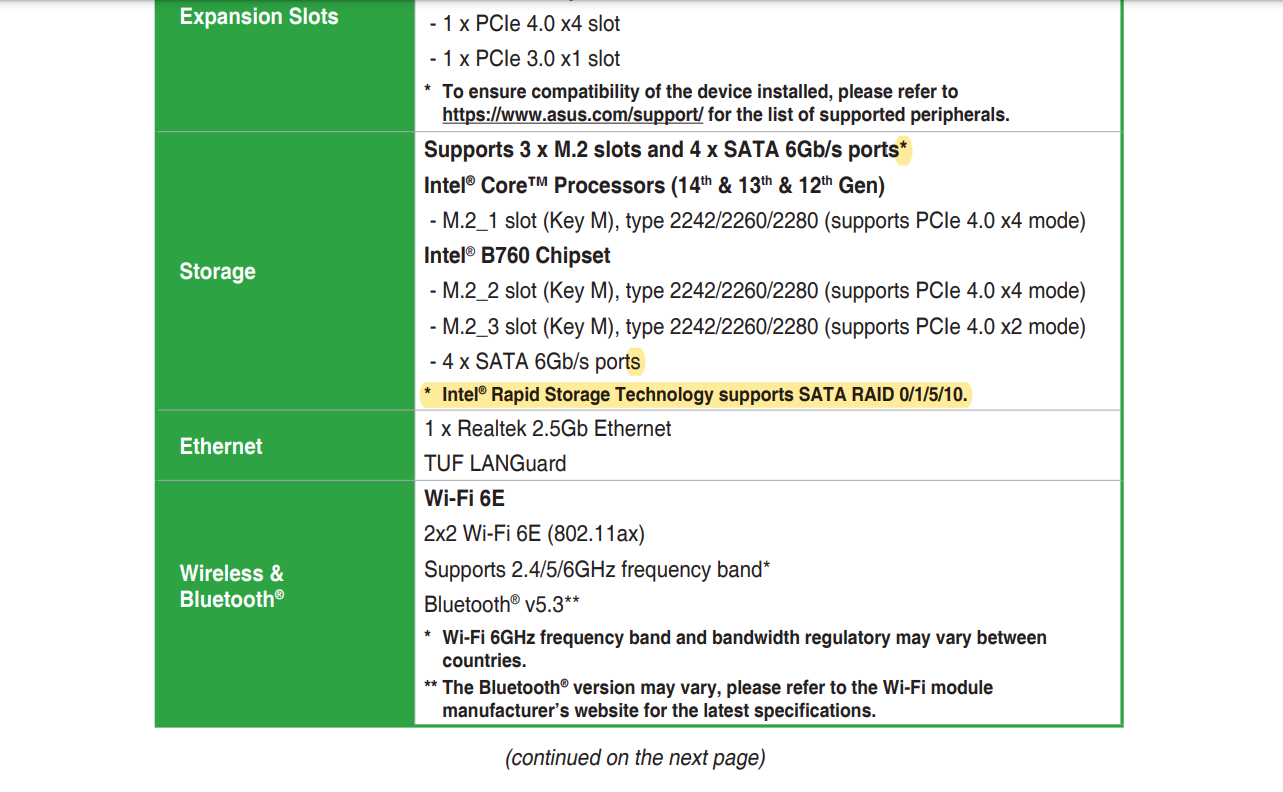Click the "To ensure compatibility of the device installed" note

click(x=717, y=103)
